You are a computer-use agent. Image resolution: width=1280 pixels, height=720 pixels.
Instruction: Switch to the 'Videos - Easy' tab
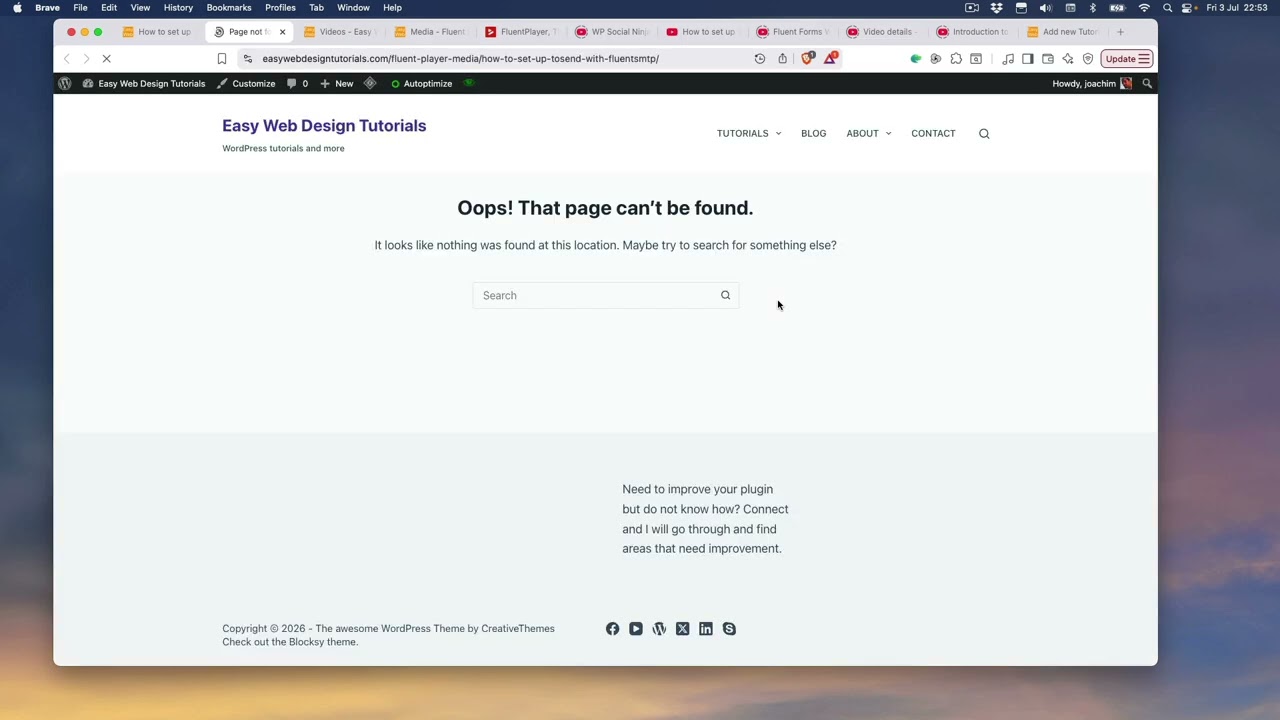point(339,32)
